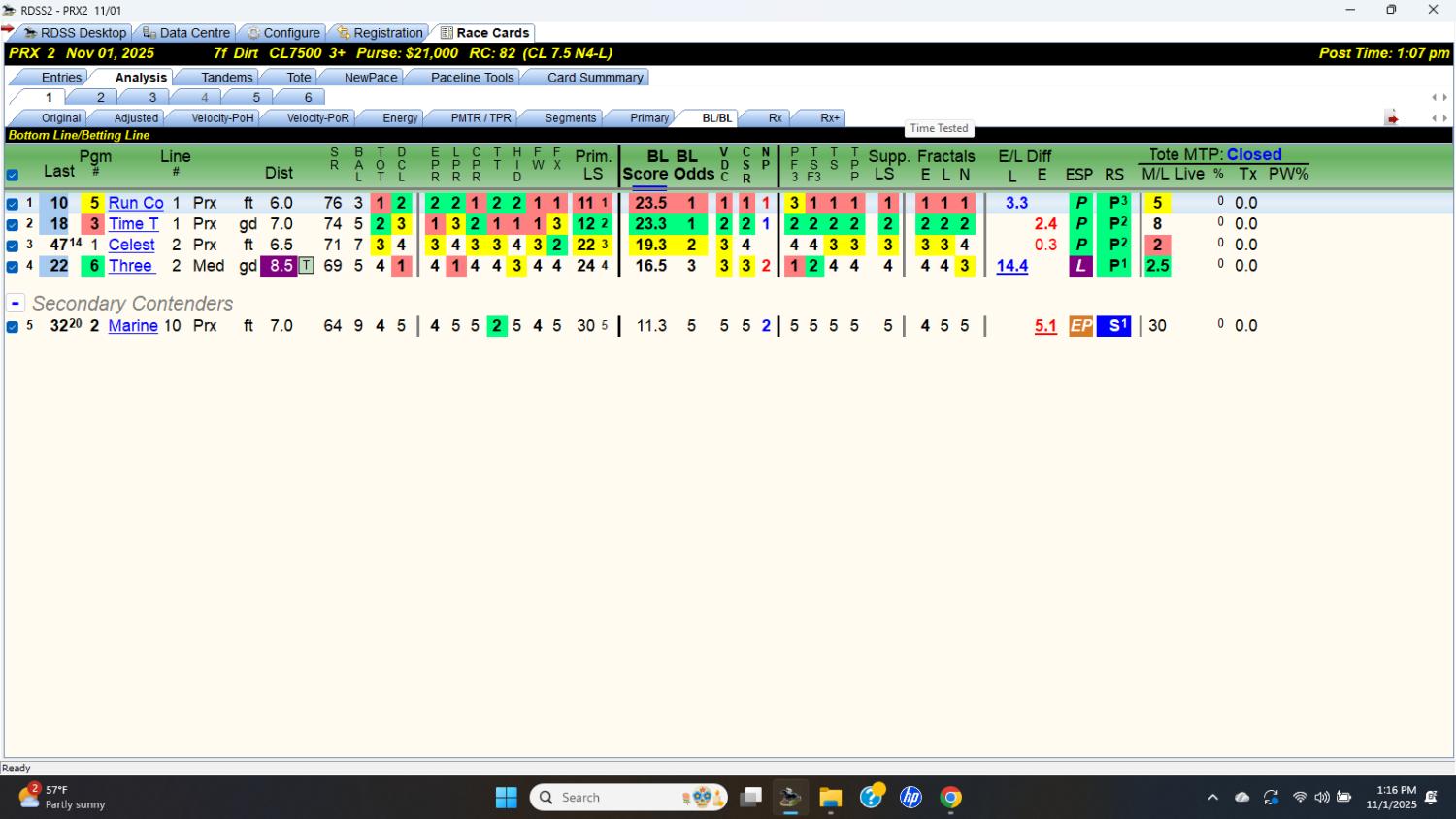Click the sync refresh tray icon

pyautogui.click(x=1271, y=798)
